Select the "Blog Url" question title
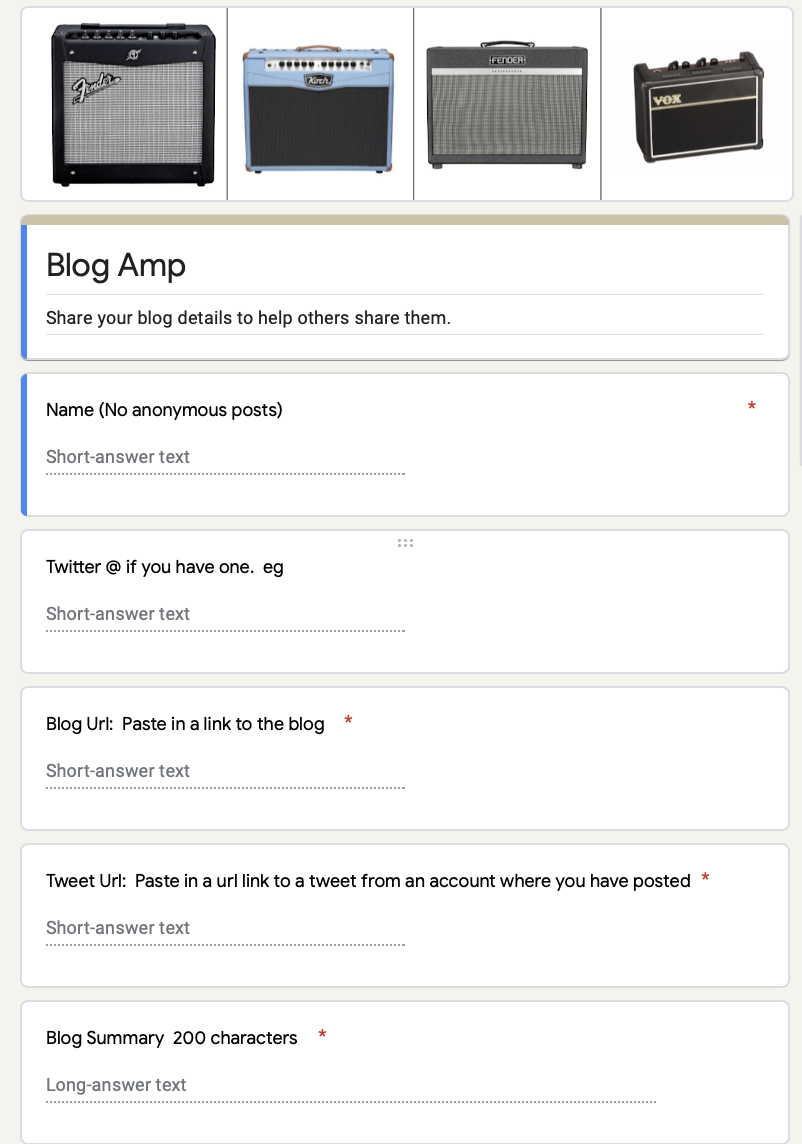The image size is (802, 1144). coord(185,724)
